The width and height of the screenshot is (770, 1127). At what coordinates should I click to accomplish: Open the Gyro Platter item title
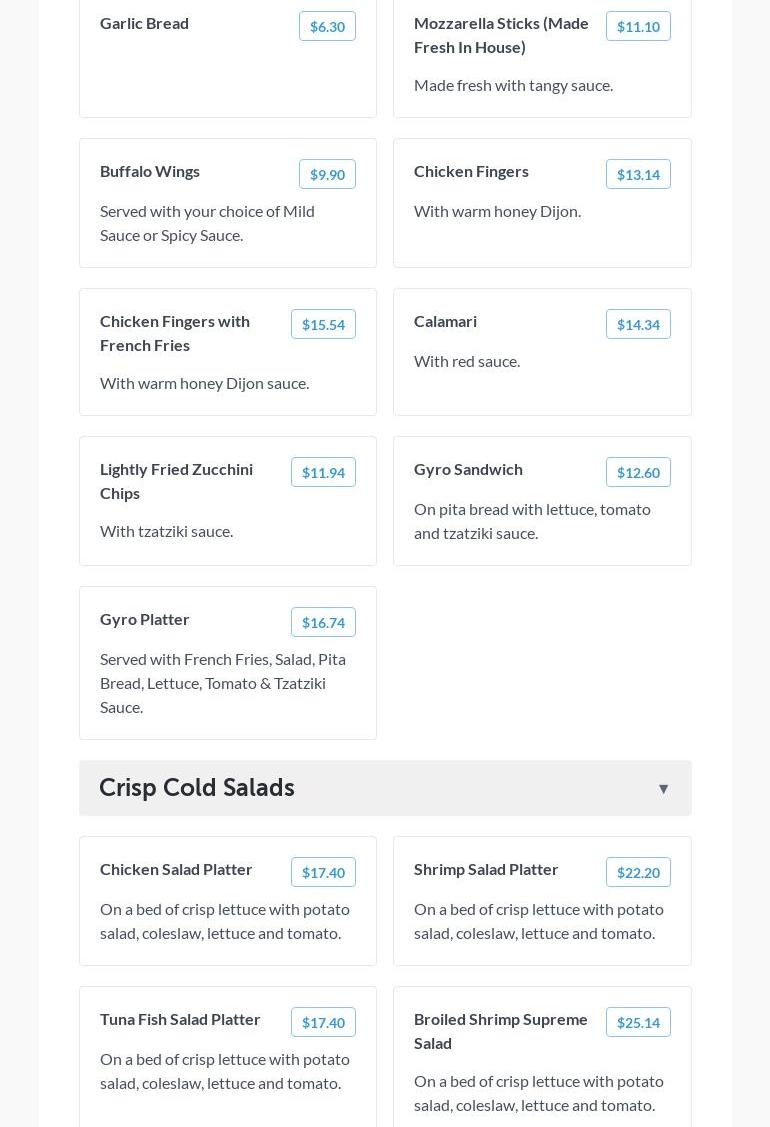tap(145, 619)
